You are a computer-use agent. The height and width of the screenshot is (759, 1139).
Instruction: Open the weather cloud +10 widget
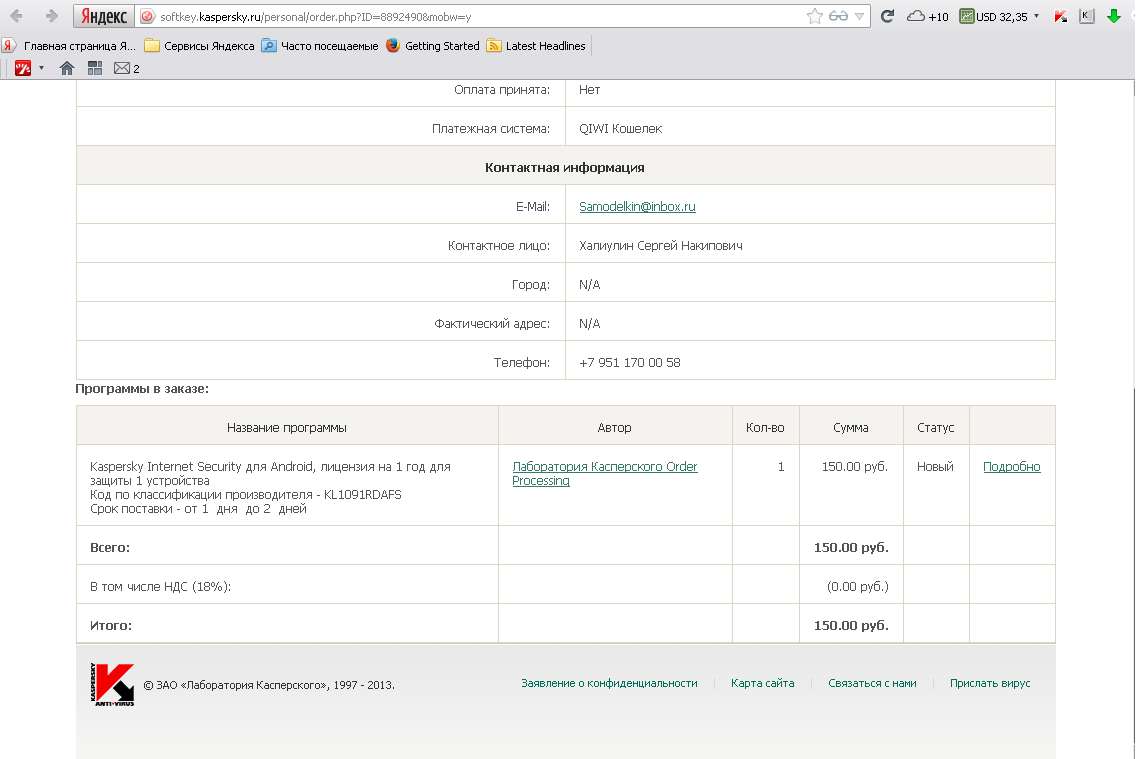(x=928, y=16)
